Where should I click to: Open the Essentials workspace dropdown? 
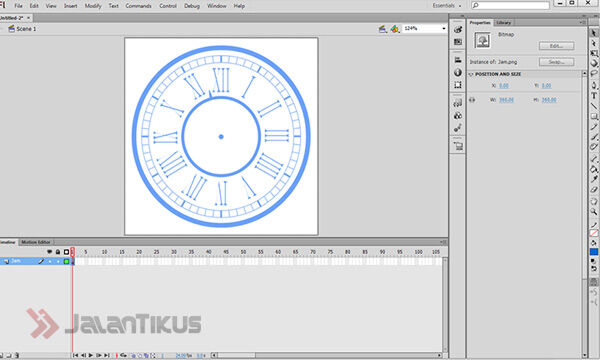447,6
